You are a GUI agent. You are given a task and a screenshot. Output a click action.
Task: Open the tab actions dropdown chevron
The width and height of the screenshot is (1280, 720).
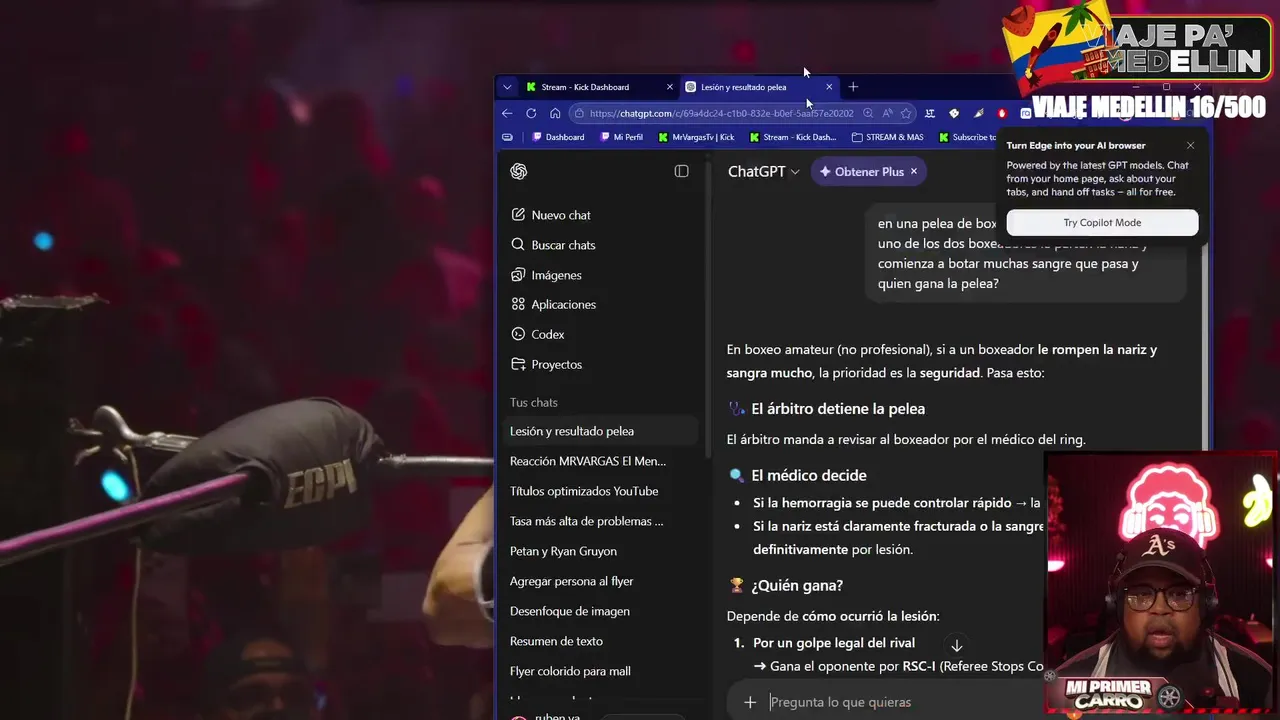(507, 87)
